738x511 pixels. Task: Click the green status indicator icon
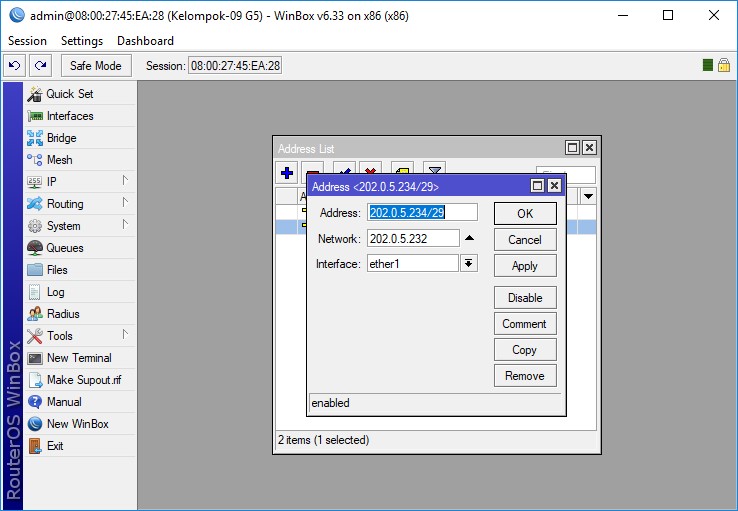click(707, 65)
